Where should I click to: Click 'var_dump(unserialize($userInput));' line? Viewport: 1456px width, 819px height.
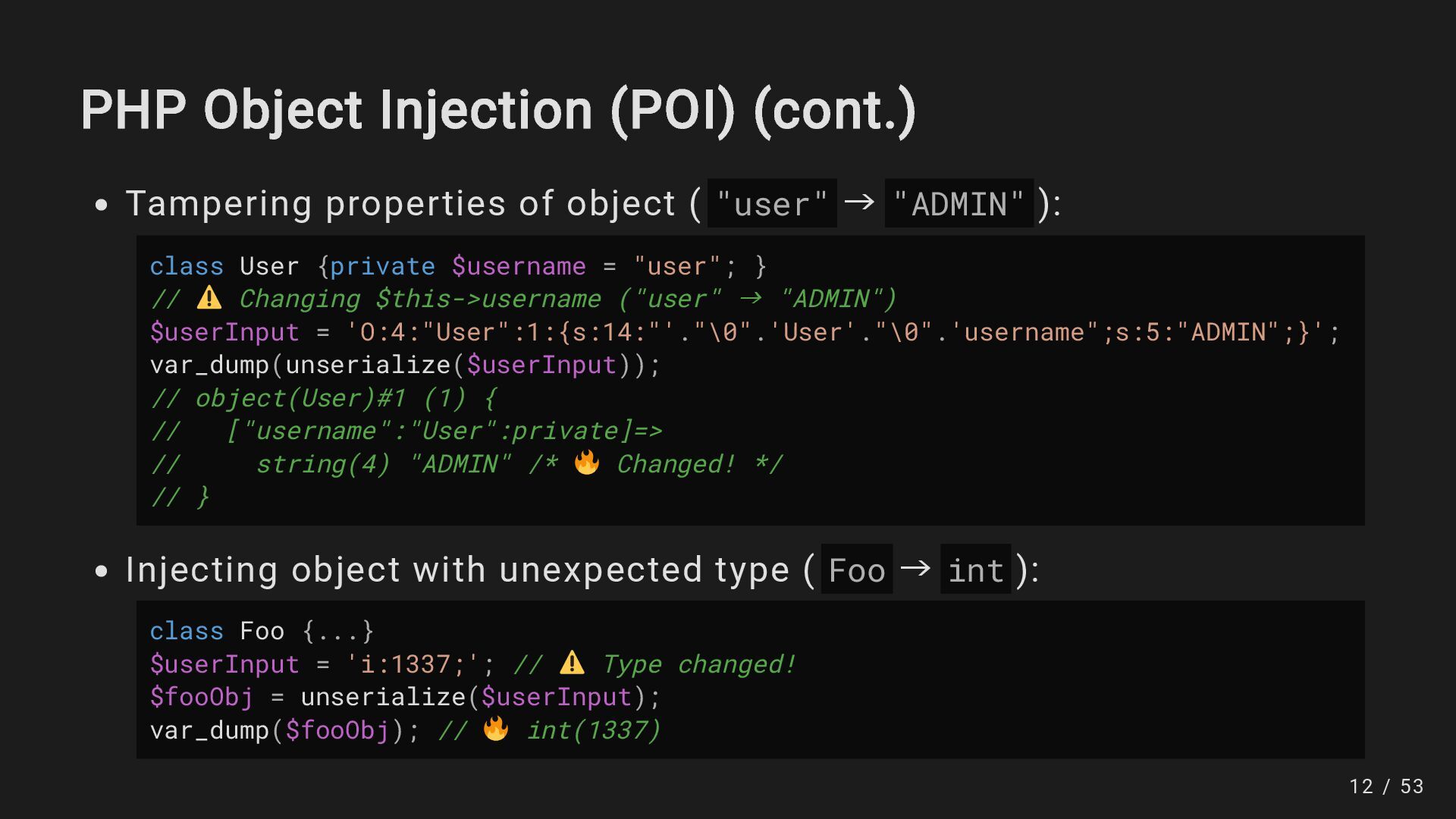(406, 366)
